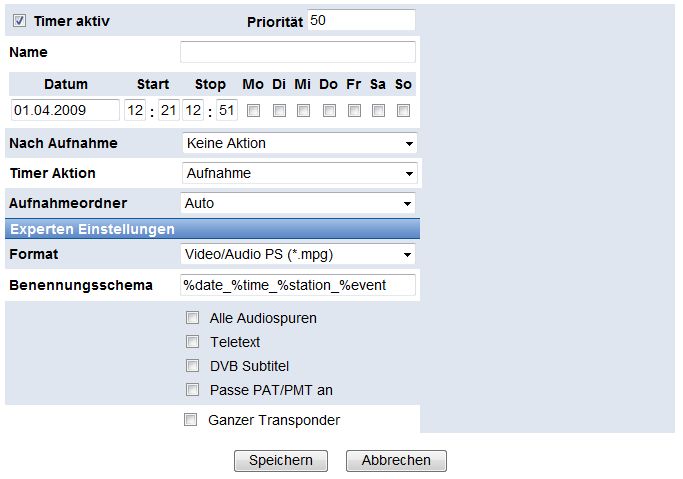The height and width of the screenshot is (479, 683).
Task: Focus the Name text field
Action: click(x=297, y=52)
